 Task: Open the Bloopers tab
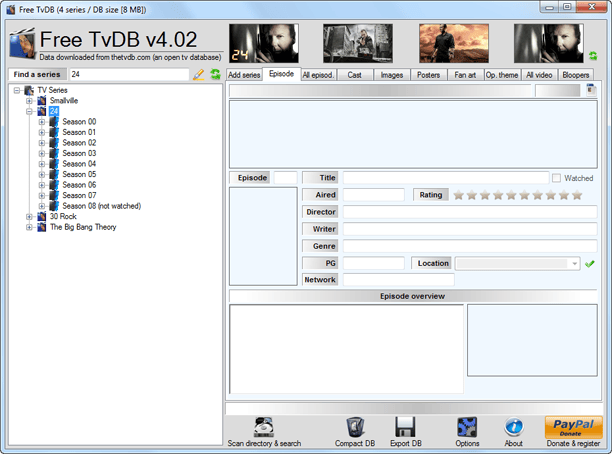point(576,75)
